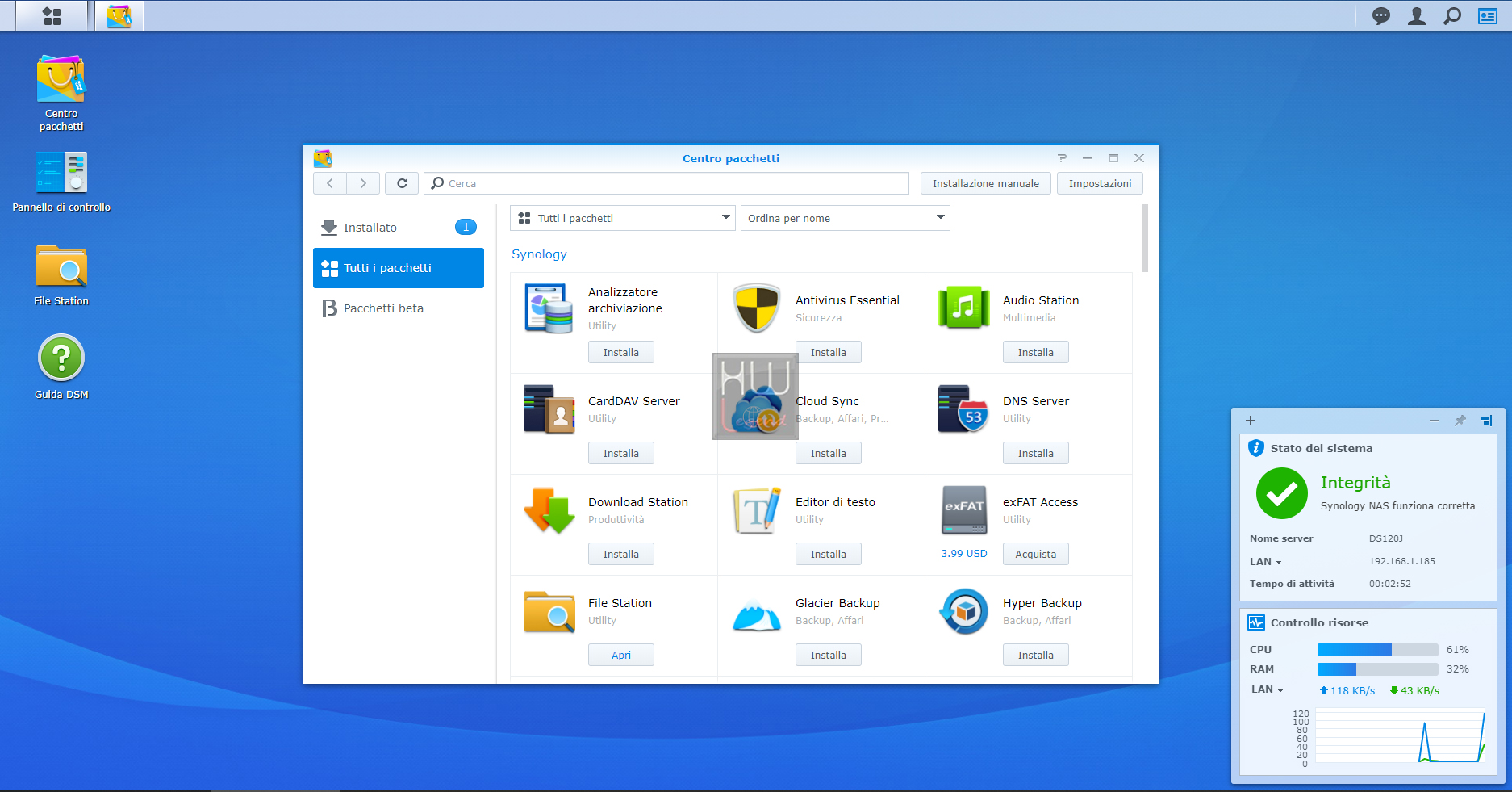Screen dimensions: 1512x792
Task: Install Antivirus Essential
Action: coord(829,353)
